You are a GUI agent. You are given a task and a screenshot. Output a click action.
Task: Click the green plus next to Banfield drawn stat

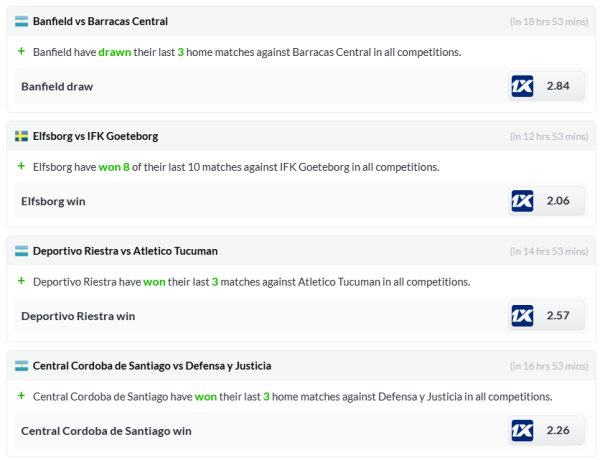pos(21,51)
